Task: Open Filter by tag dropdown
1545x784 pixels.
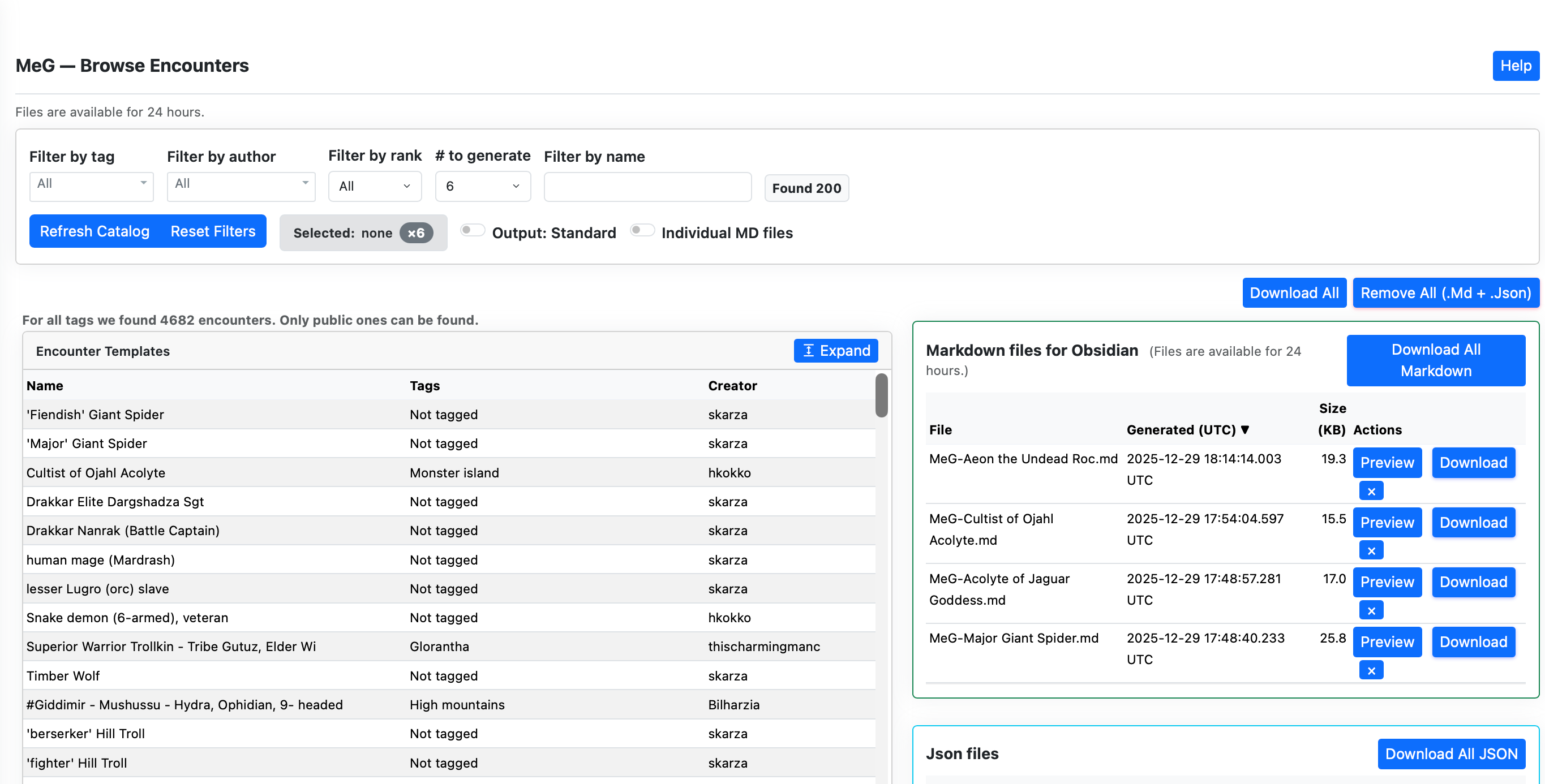Action: (x=91, y=187)
